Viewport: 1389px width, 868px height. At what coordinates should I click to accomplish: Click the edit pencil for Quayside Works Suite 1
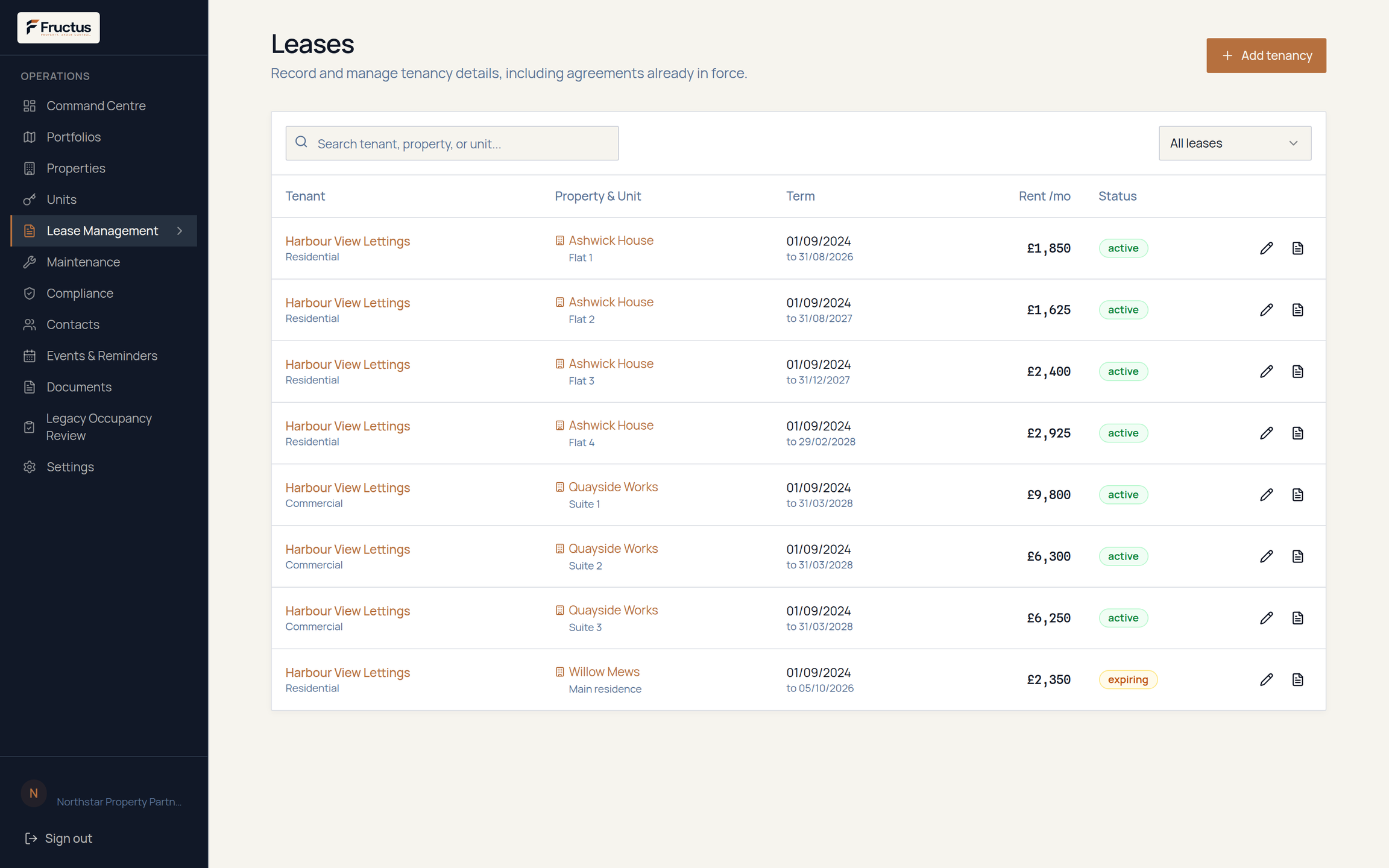tap(1266, 495)
